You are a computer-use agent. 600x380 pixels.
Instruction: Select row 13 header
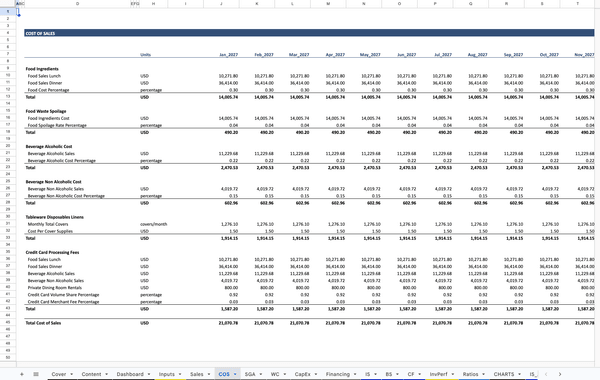pyautogui.click(x=8, y=96)
